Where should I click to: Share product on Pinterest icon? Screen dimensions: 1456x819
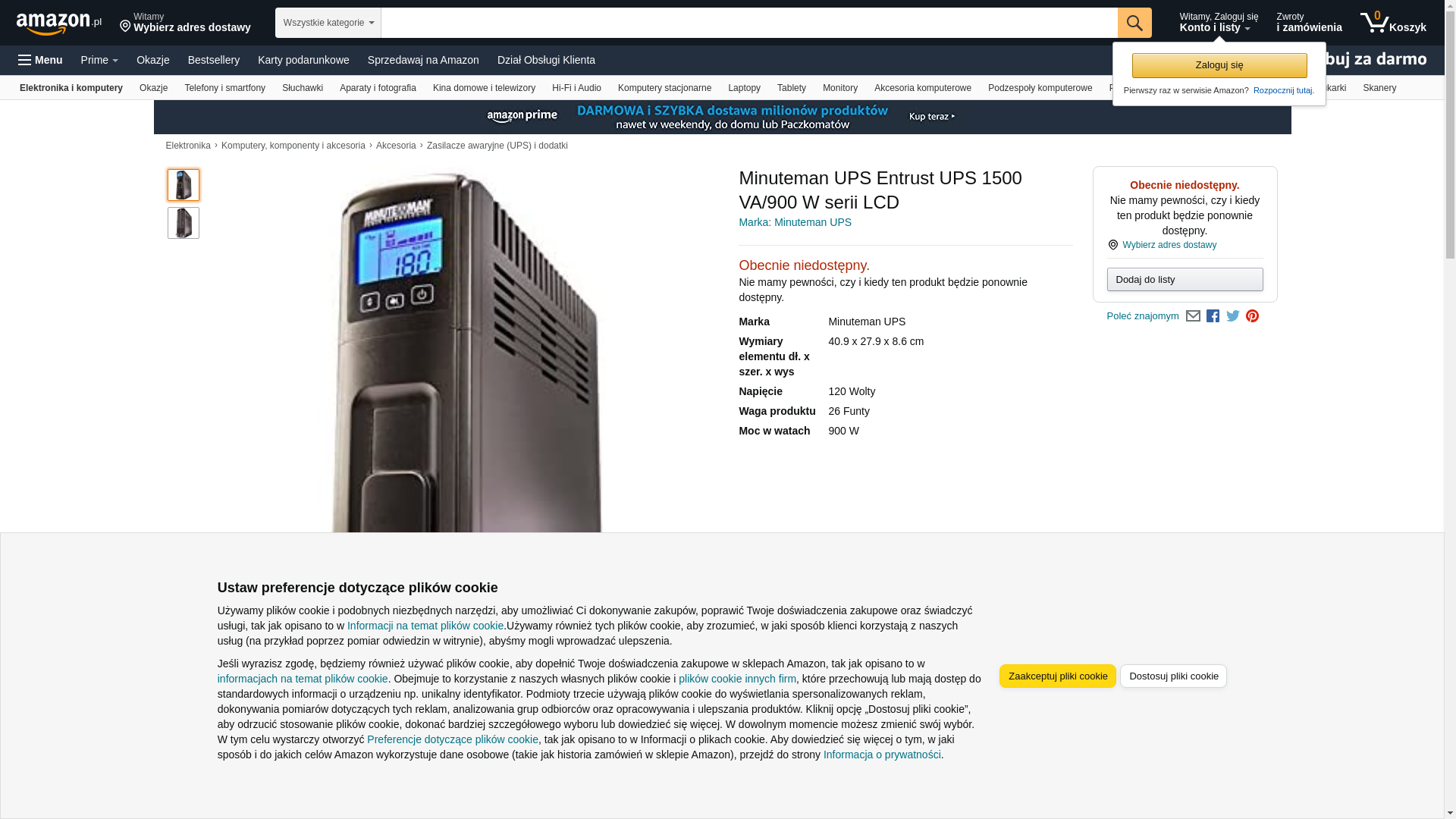(1252, 316)
